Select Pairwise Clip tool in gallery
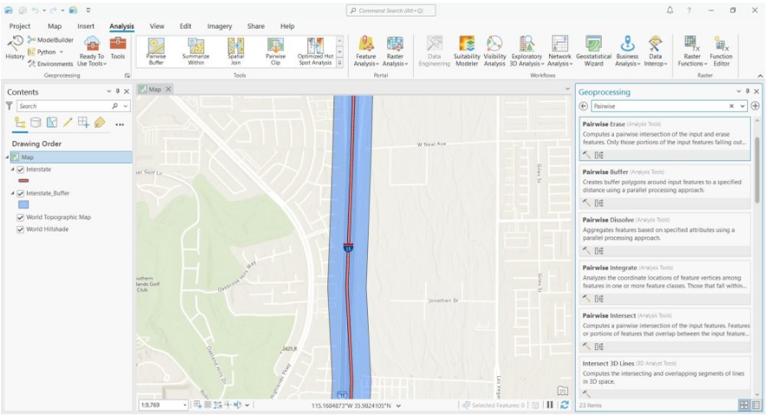The image size is (768, 416). click(275, 51)
